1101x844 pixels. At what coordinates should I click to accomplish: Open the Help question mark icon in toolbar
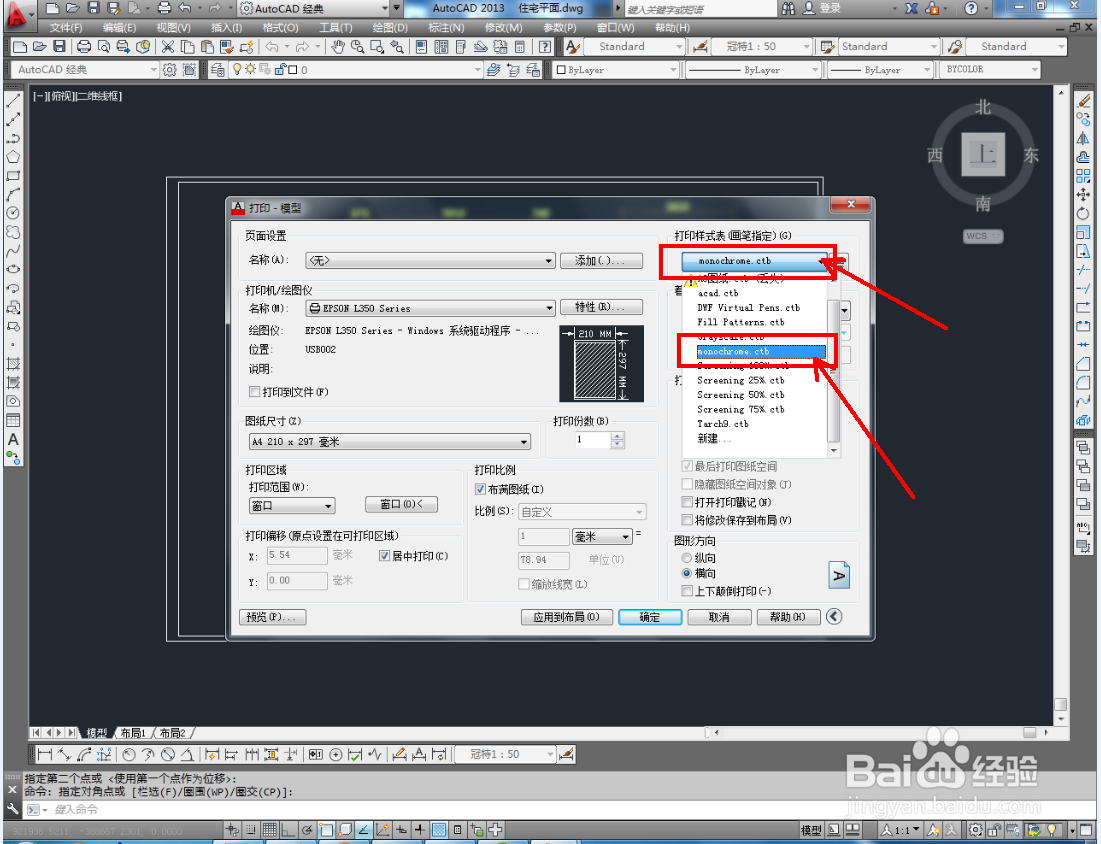point(544,47)
